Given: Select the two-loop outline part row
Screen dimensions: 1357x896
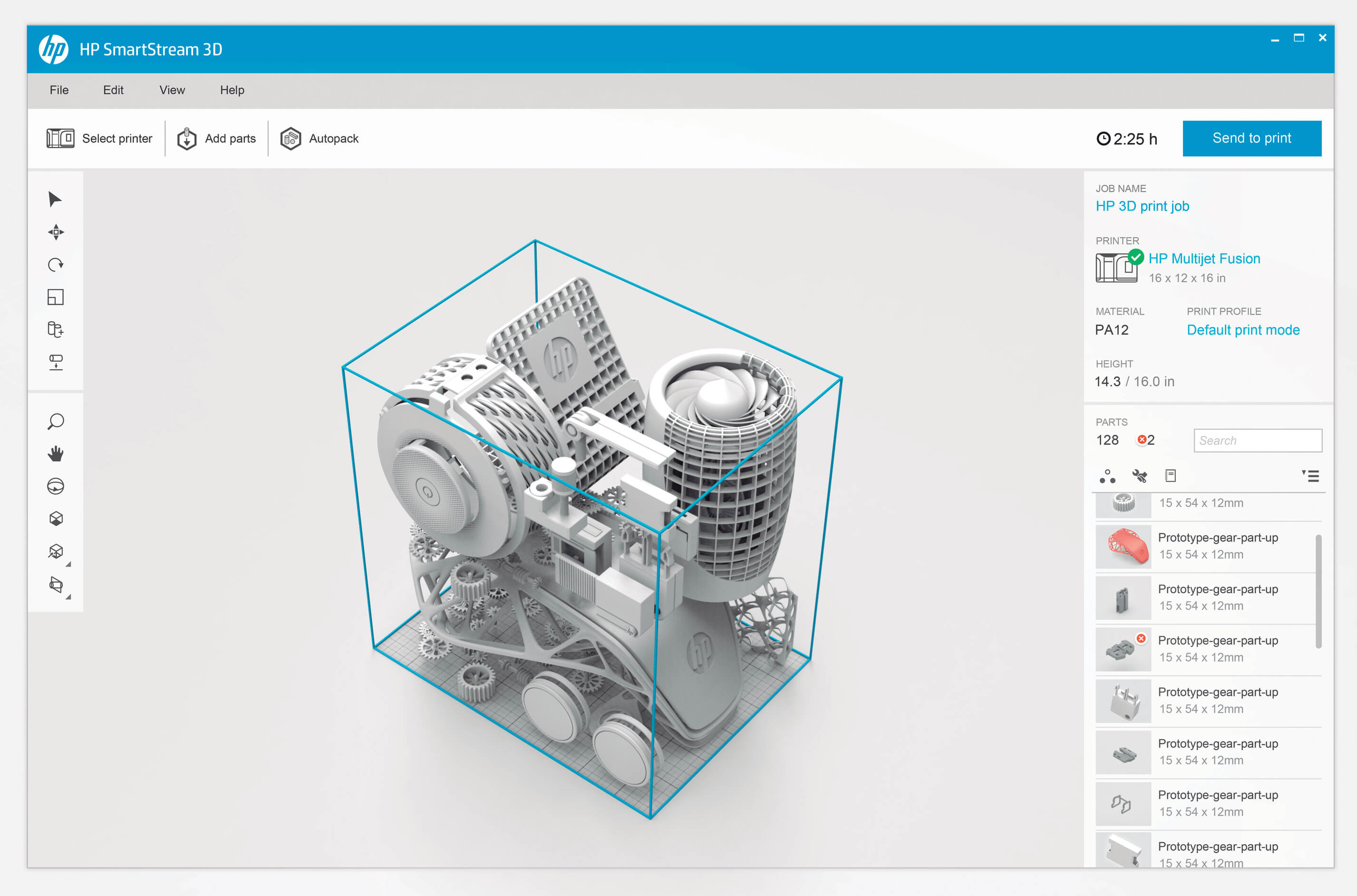Looking at the screenshot, I should point(1208,804).
